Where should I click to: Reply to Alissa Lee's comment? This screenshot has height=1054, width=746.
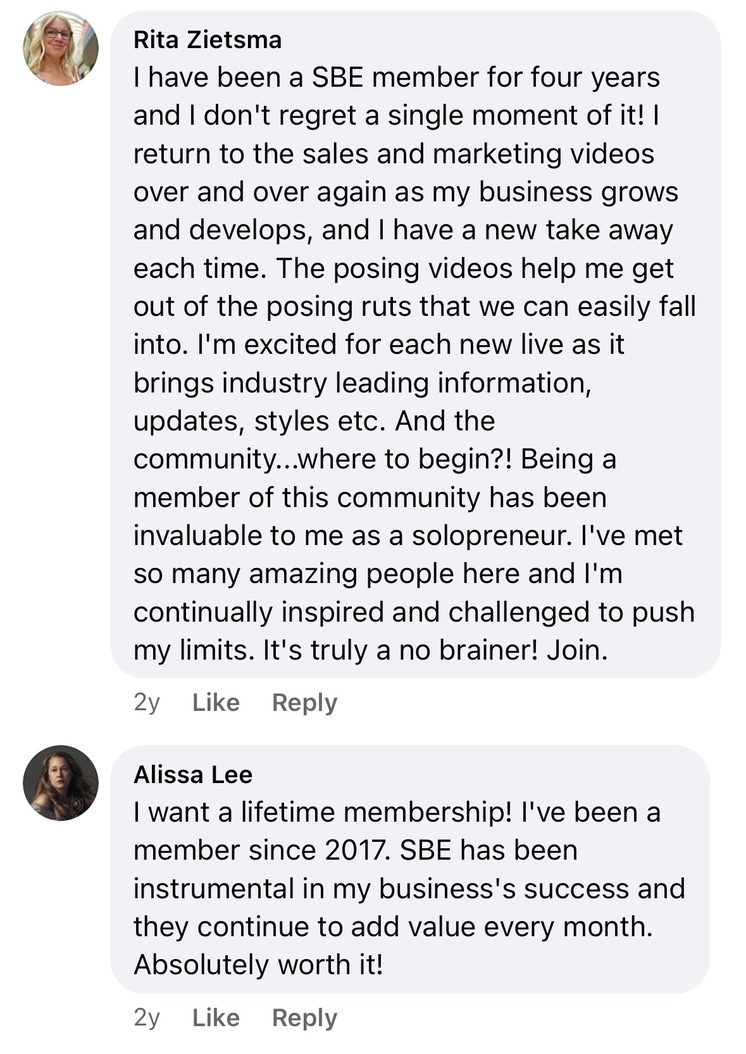pyautogui.click(x=304, y=1018)
